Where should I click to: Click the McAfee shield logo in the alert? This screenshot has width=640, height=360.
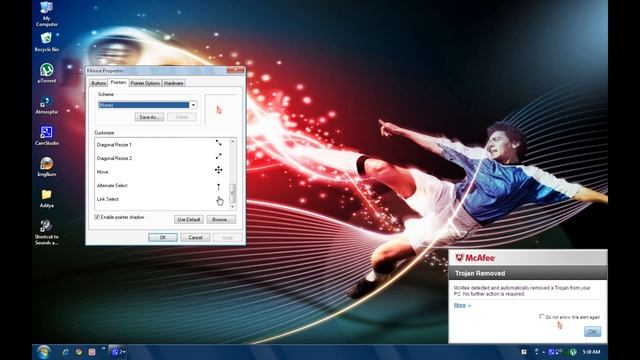click(x=459, y=258)
